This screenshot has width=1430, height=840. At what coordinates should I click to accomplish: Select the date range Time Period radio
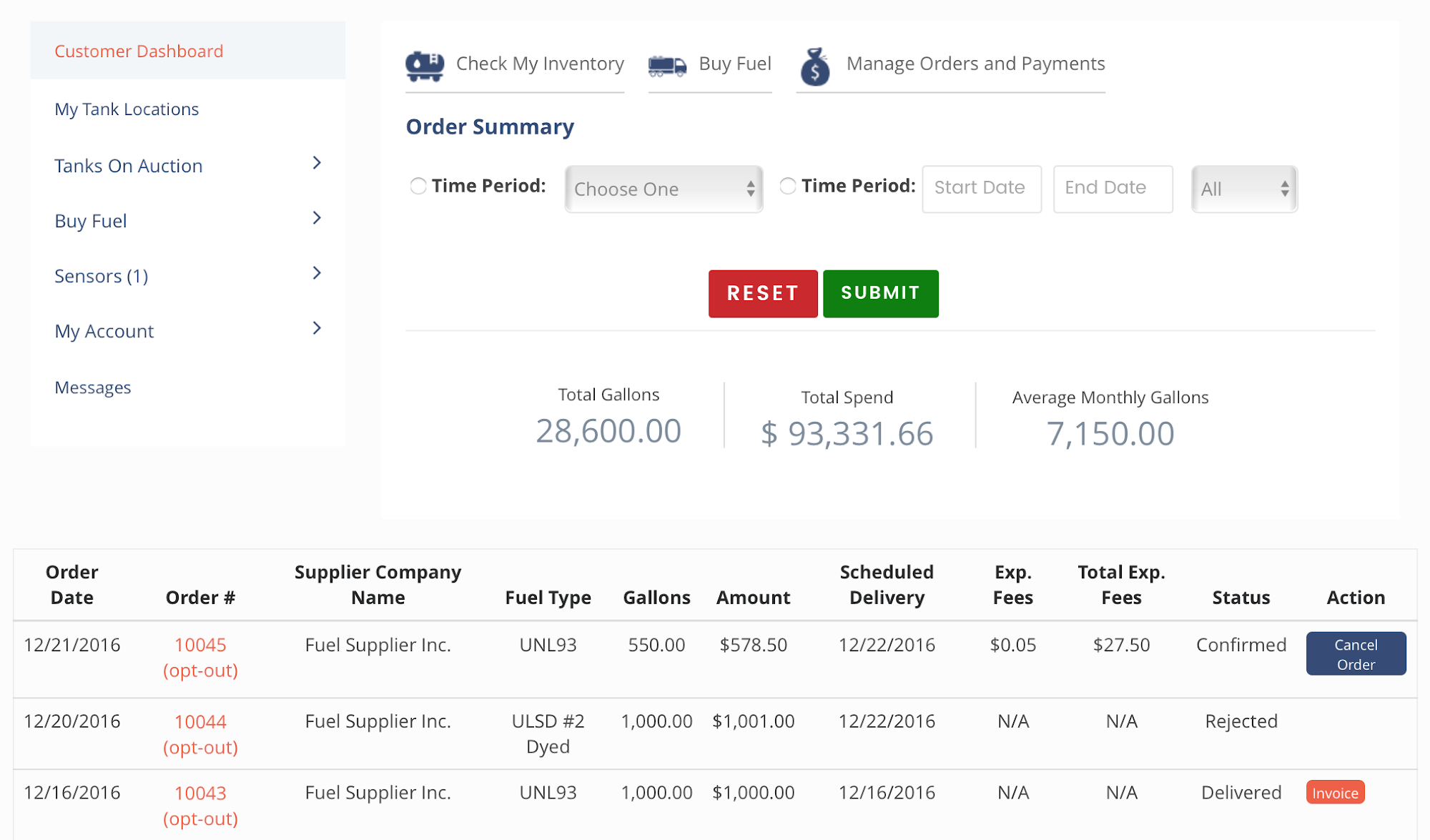[788, 186]
